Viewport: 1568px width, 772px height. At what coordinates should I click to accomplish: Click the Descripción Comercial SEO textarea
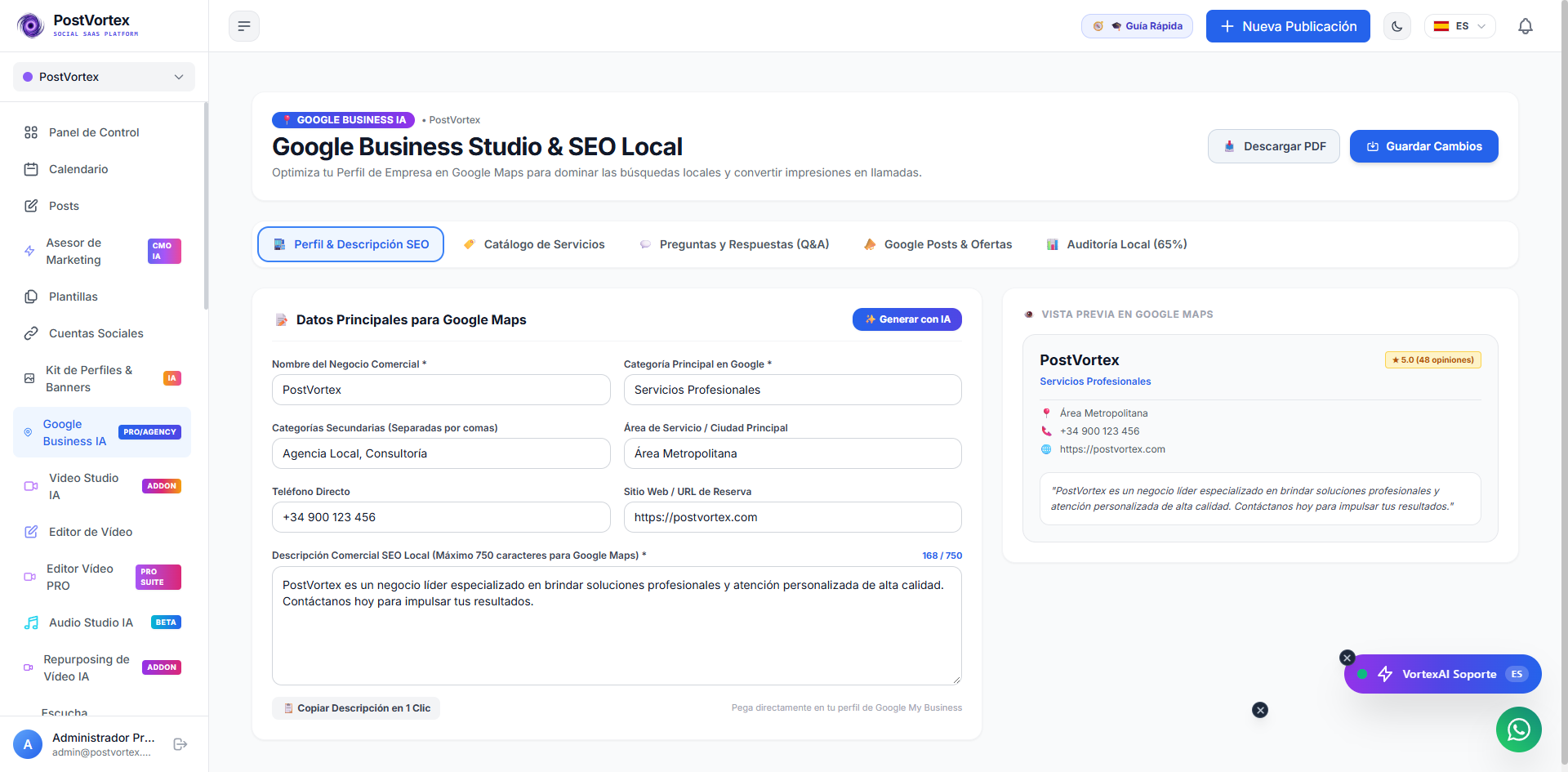[x=617, y=626]
